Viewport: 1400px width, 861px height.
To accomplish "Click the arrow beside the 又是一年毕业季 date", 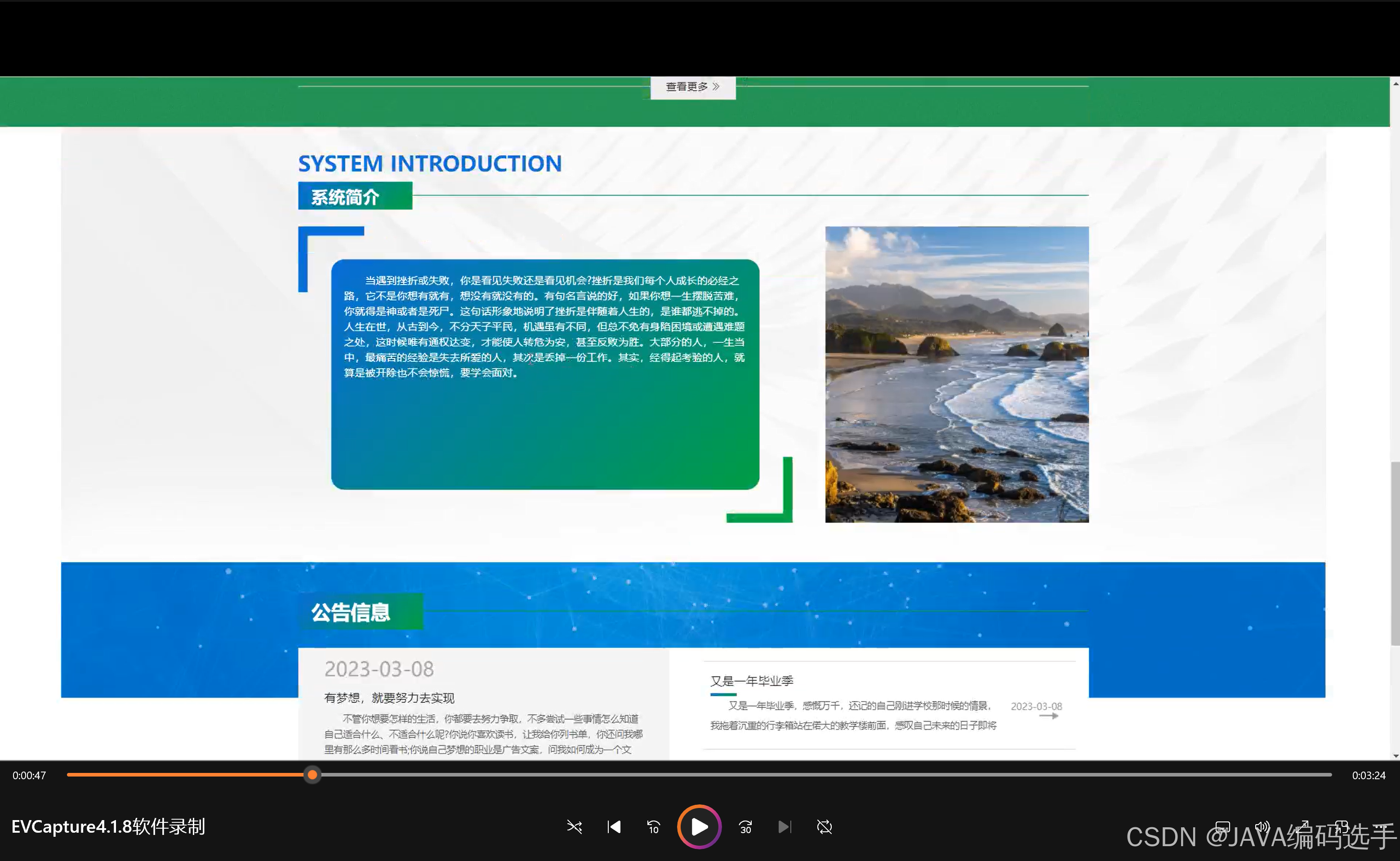I will 1048,716.
